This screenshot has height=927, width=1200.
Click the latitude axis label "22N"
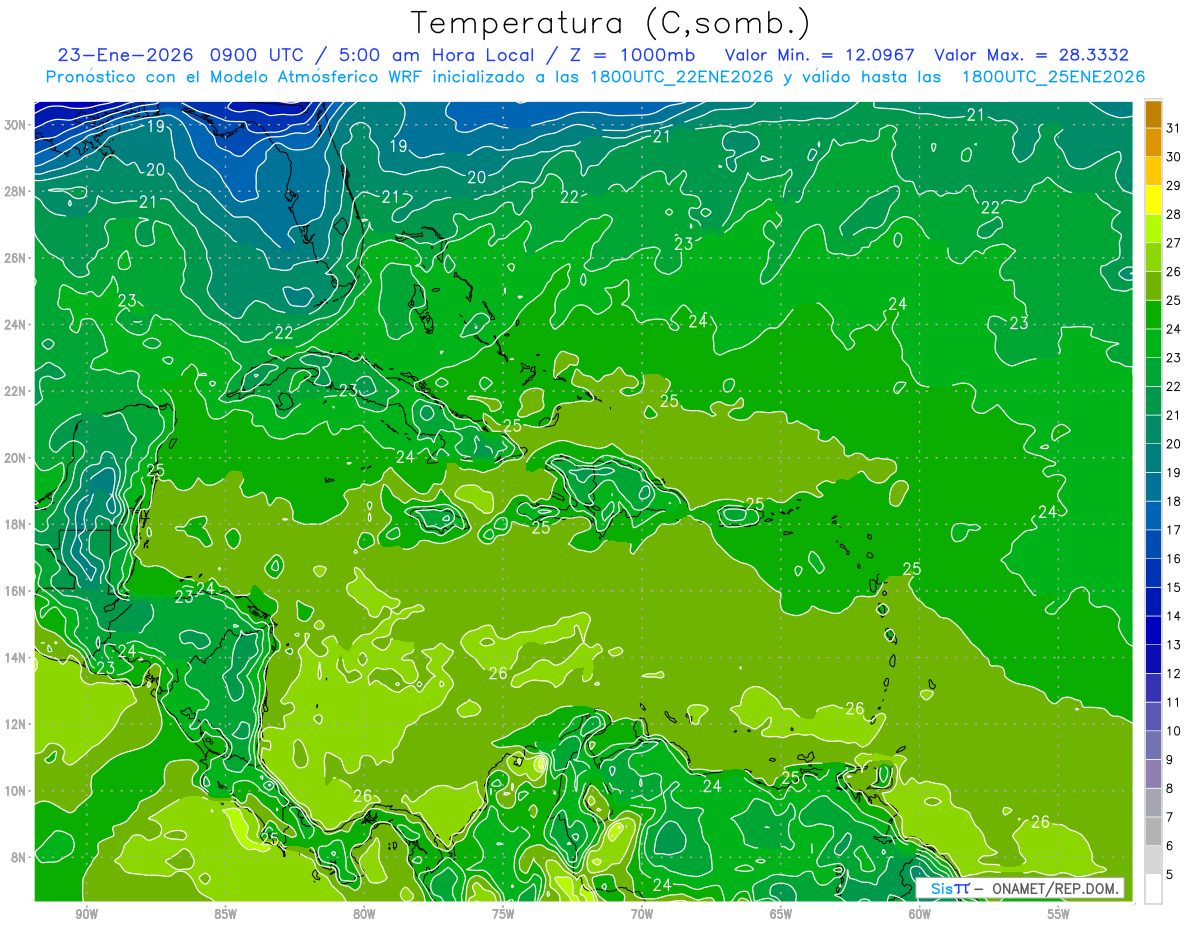click(x=16, y=391)
